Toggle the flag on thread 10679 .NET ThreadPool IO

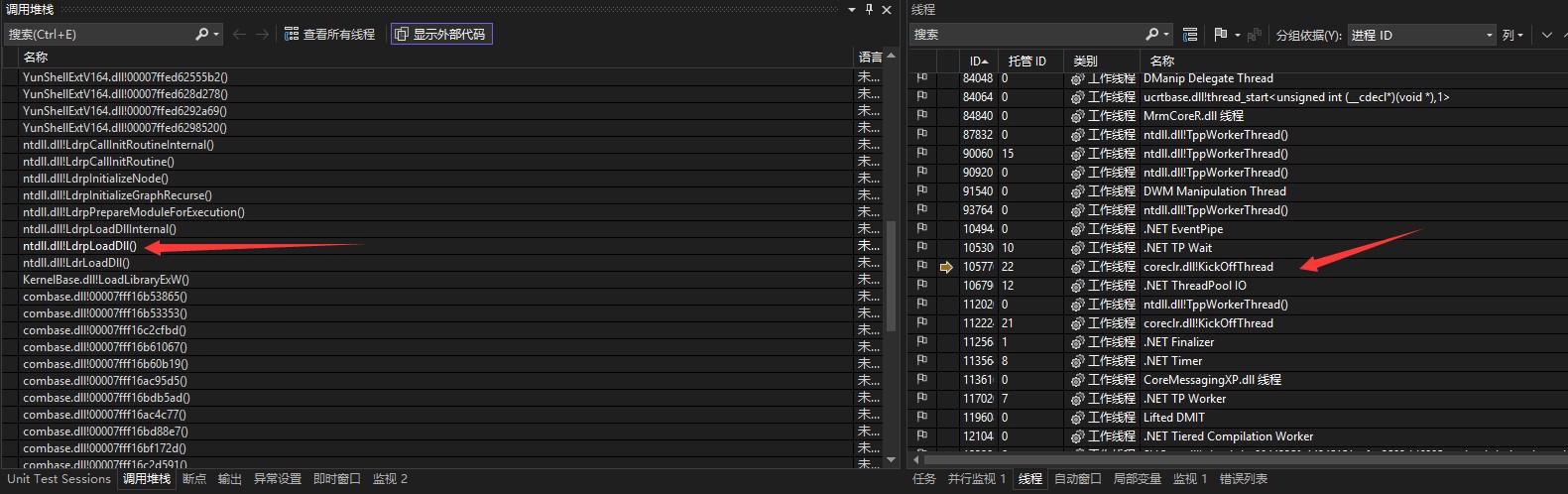pyautogui.click(x=921, y=286)
